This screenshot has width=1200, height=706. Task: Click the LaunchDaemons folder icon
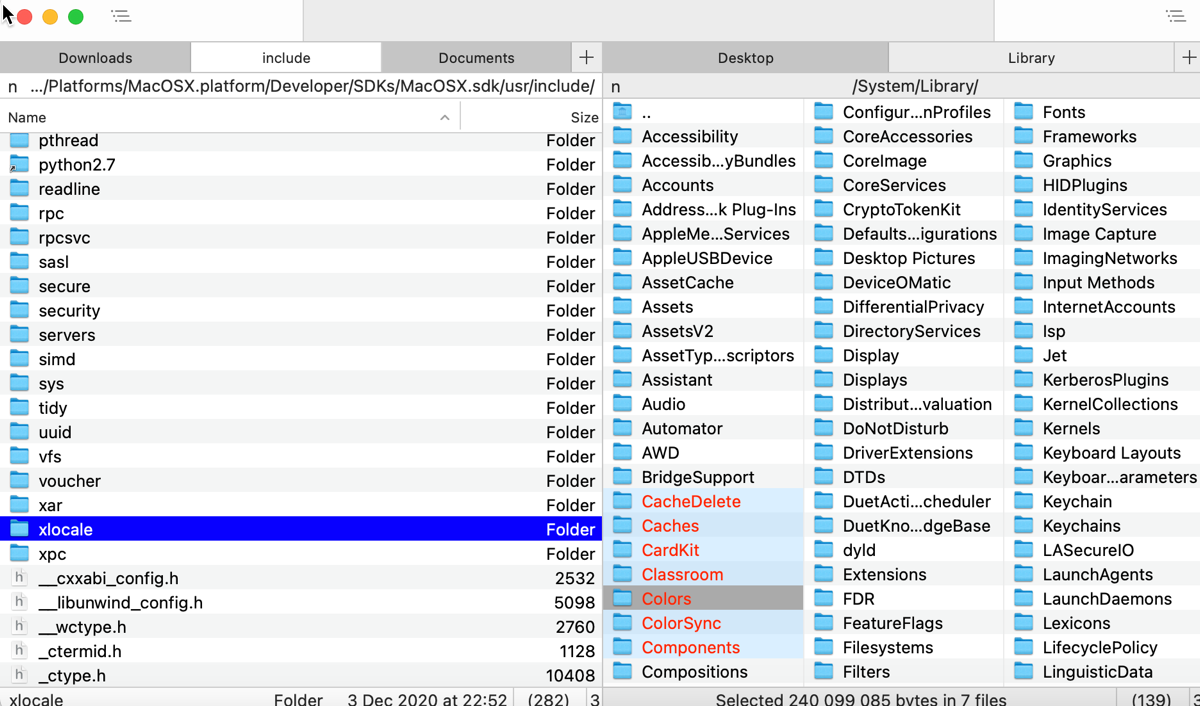pyautogui.click(x=1024, y=598)
